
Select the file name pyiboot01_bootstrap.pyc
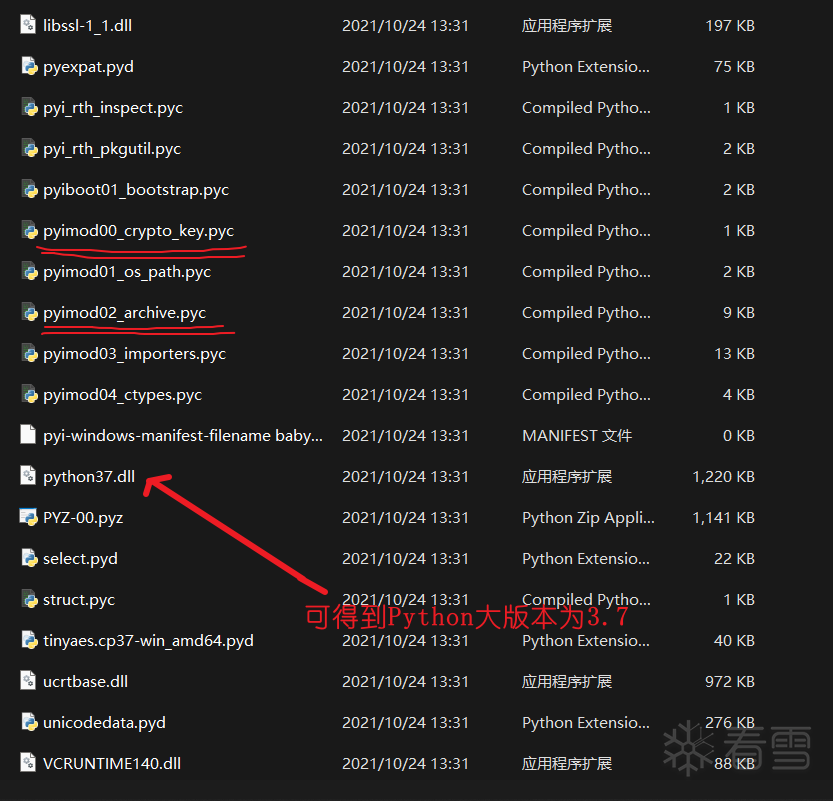[136, 190]
